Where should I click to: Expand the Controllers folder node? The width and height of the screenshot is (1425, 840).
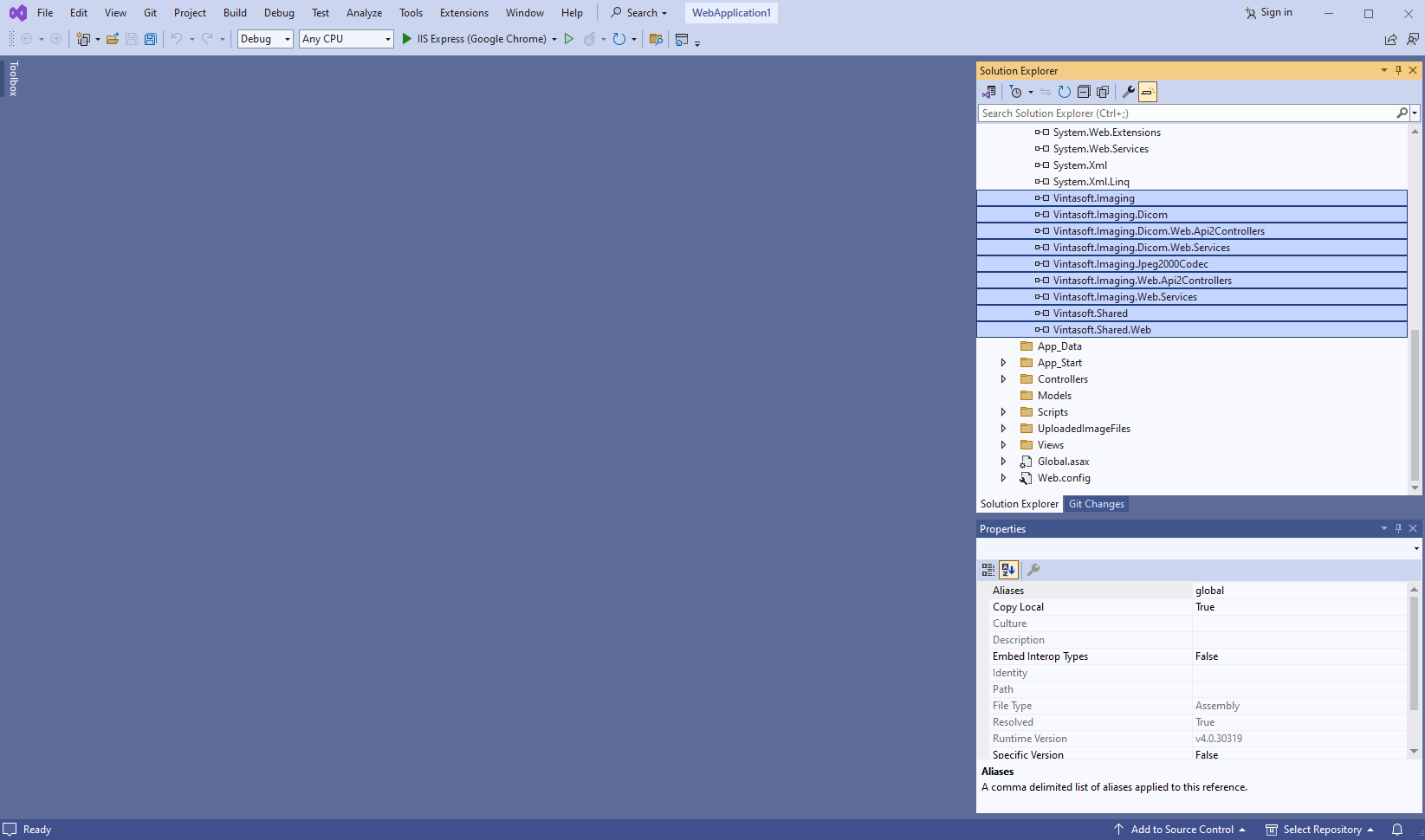pos(1003,379)
